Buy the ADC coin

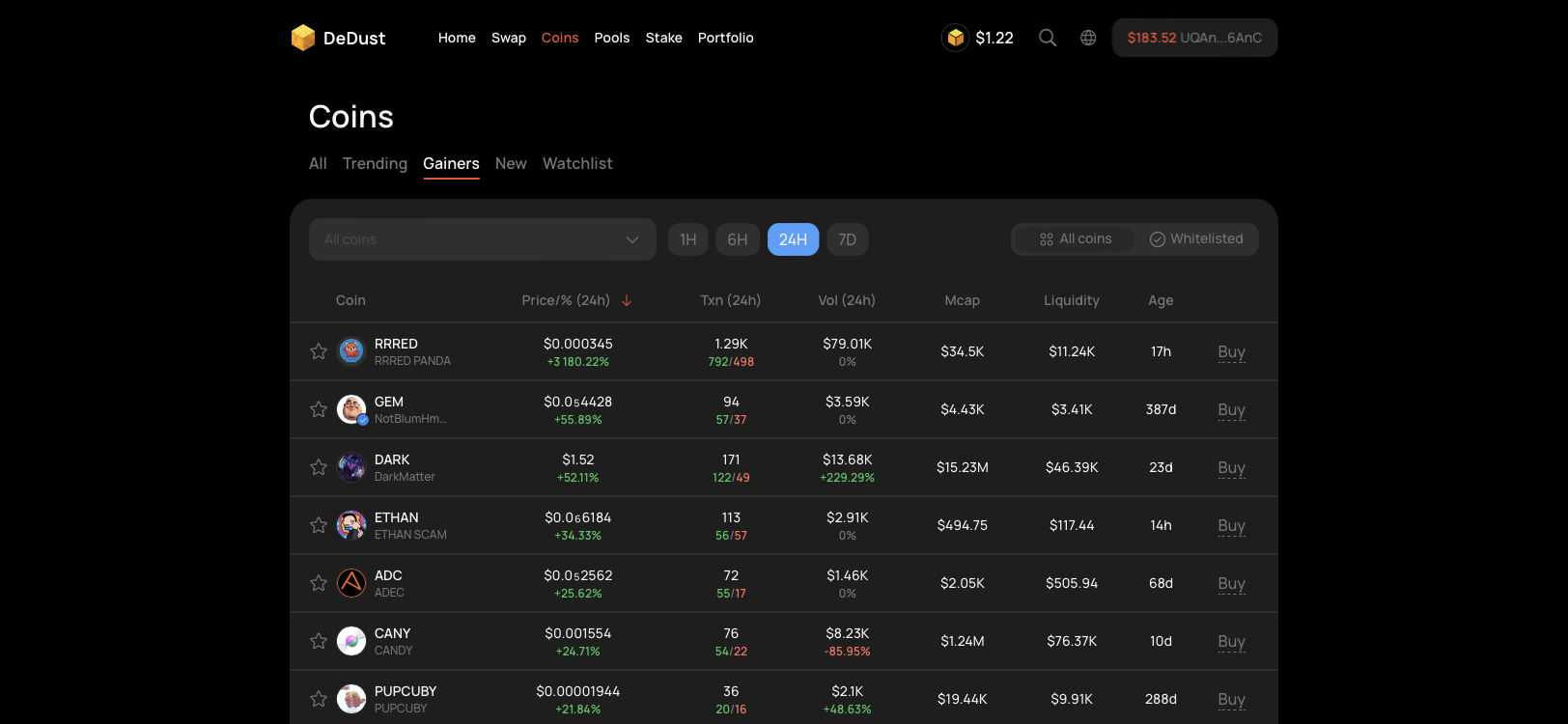(1232, 584)
